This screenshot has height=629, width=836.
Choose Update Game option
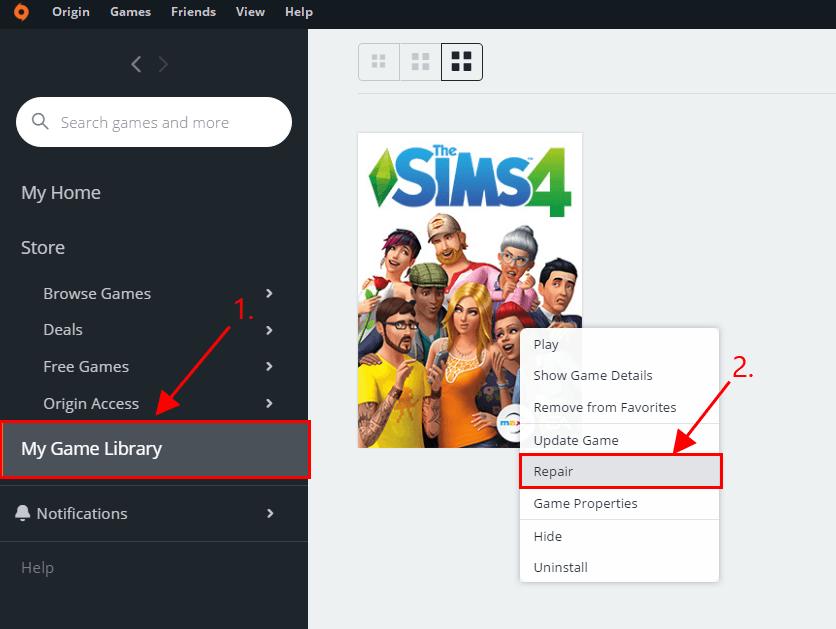[619, 440]
